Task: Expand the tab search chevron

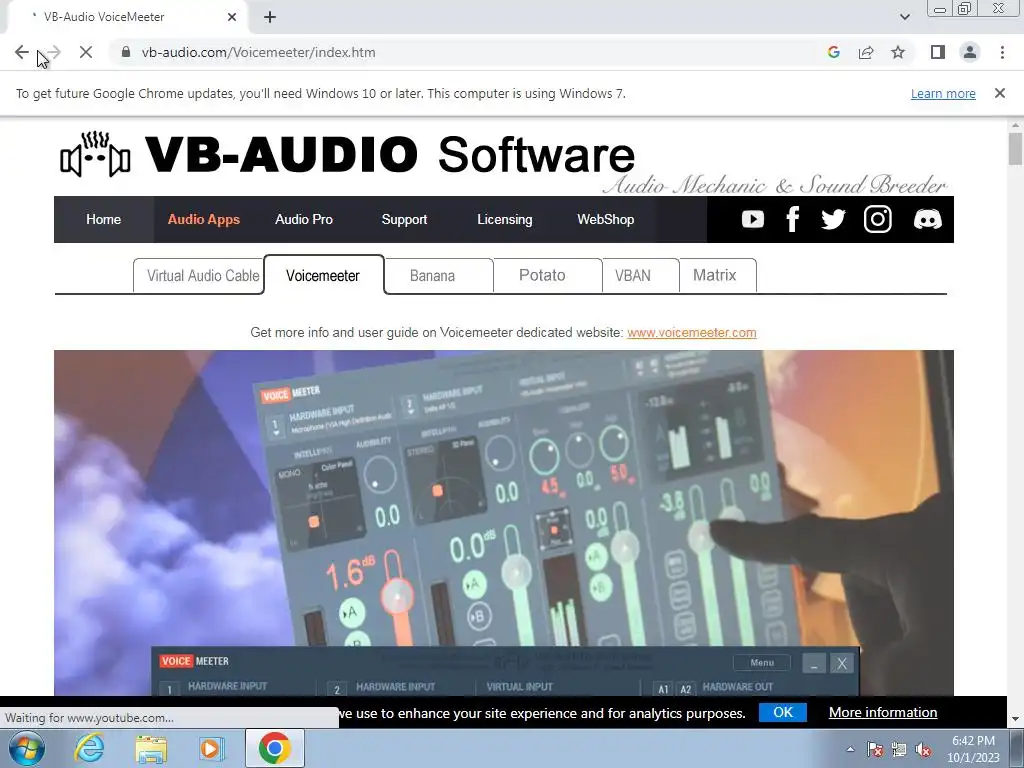Action: click(904, 17)
